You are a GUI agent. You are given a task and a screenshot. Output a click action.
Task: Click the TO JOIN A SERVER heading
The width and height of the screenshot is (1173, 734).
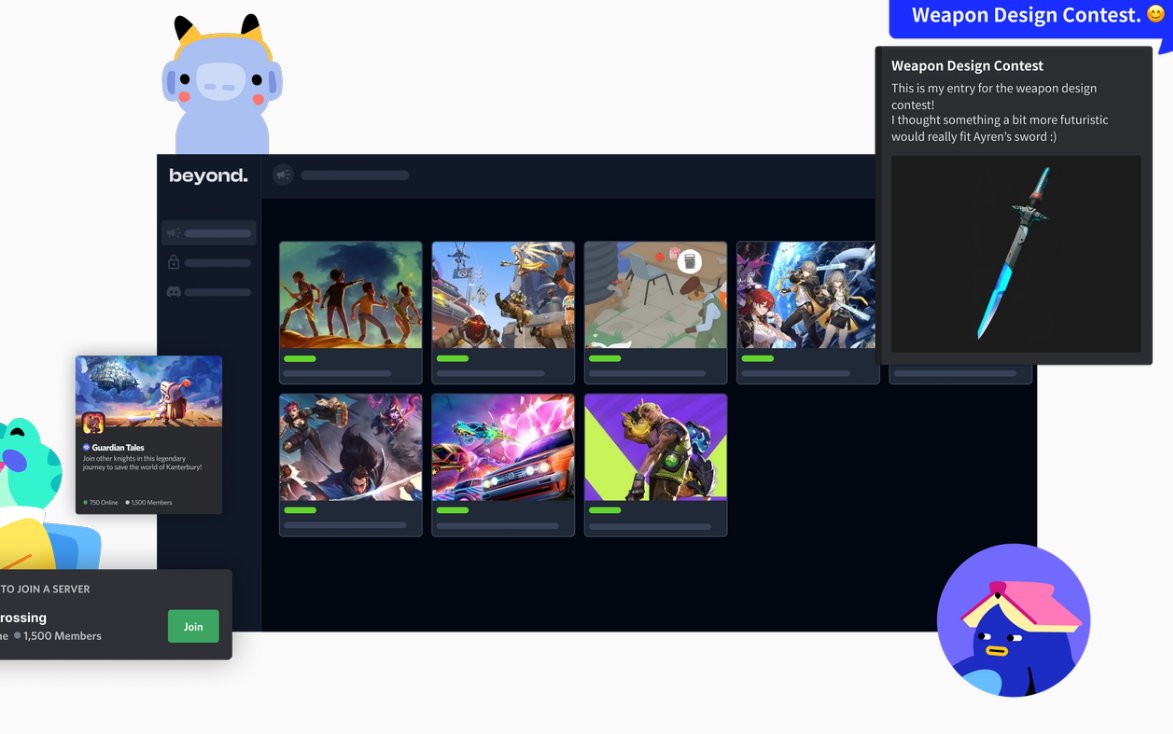click(x=45, y=589)
